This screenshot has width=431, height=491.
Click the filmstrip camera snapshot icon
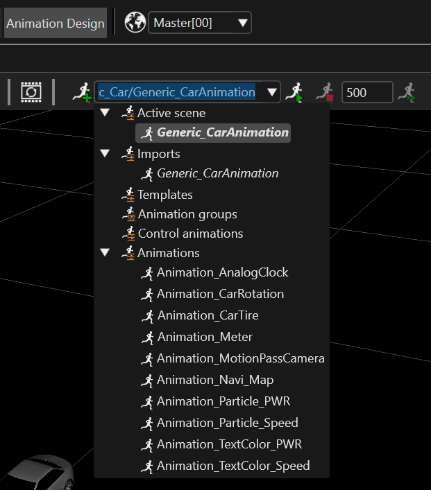[x=31, y=92]
